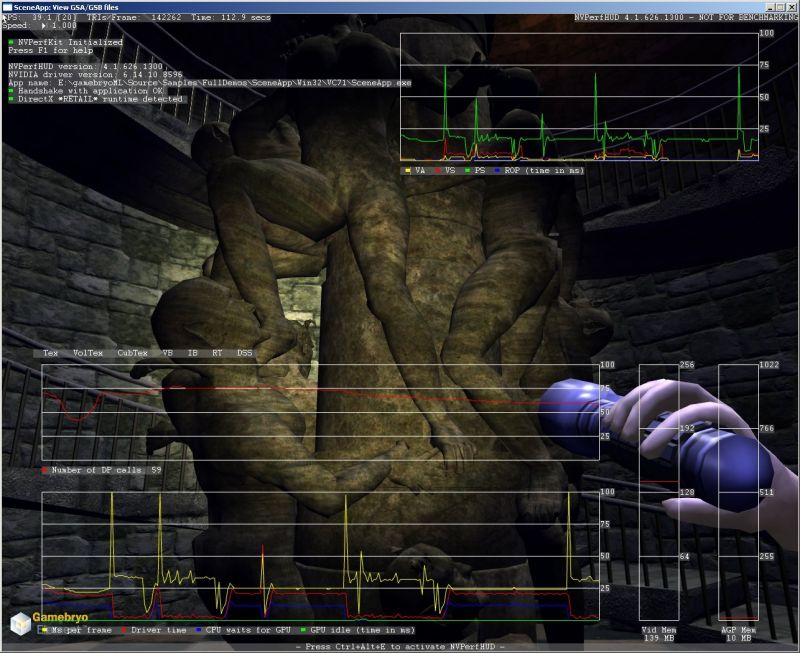Image resolution: width=800 pixels, height=653 pixels.
Task: Click the 511 scale label on AGP Mem
Action: tap(767, 492)
